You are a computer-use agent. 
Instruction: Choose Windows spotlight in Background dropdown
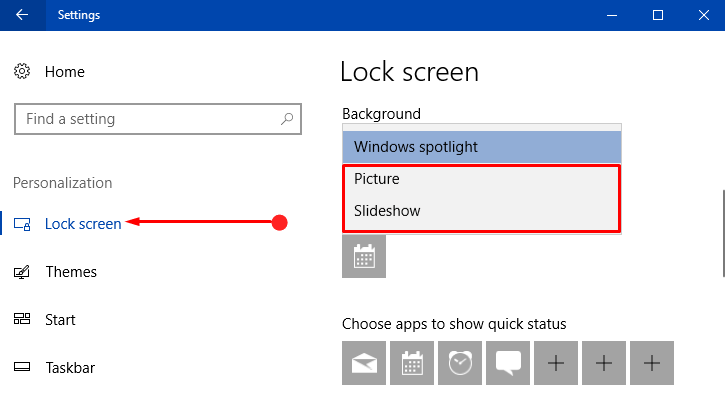tap(482, 147)
